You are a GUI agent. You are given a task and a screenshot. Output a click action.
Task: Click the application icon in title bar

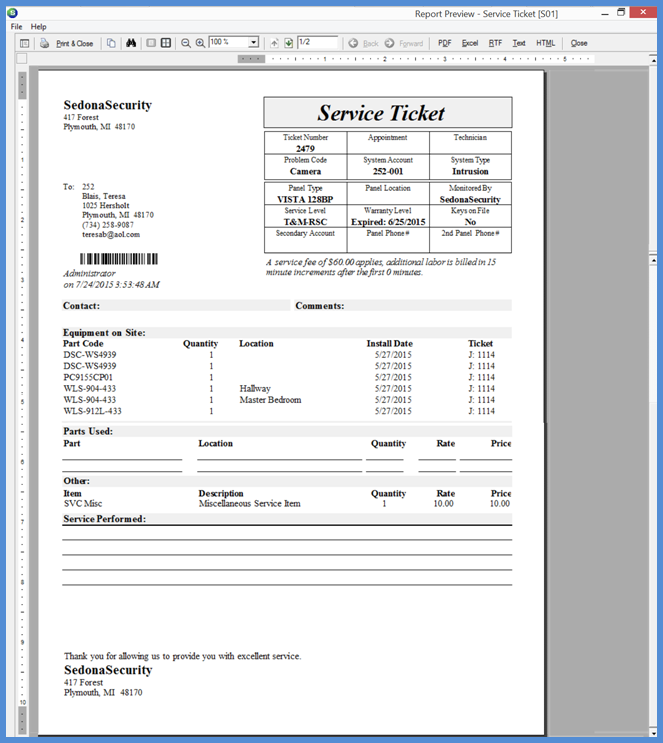[x=12, y=13]
